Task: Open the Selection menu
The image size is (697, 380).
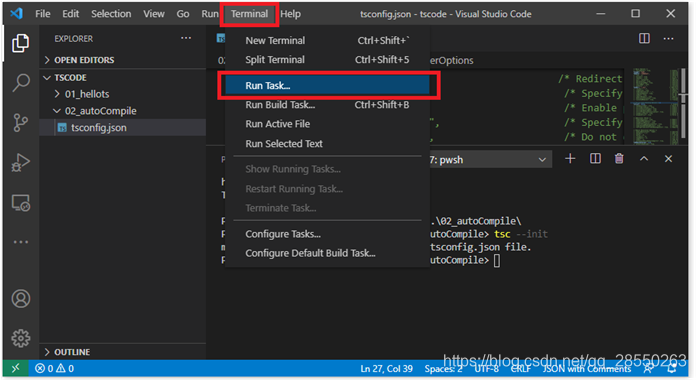Action: click(111, 14)
